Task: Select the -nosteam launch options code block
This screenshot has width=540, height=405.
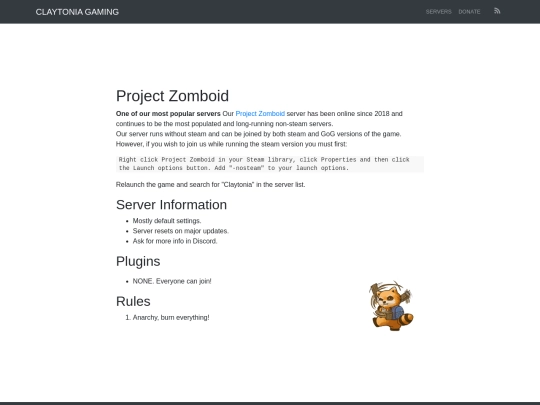Action: tap(270, 164)
